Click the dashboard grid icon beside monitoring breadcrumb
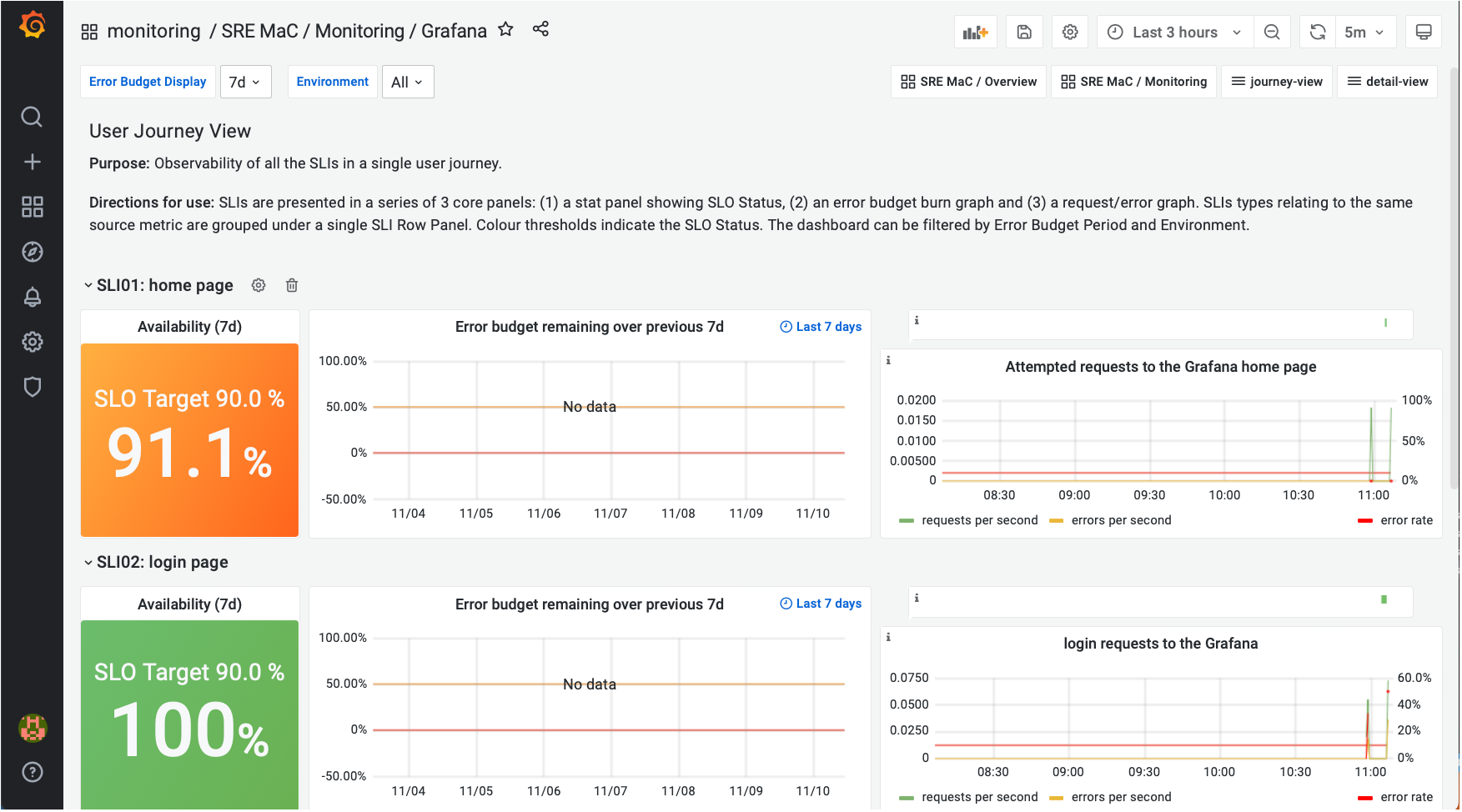The image size is (1462, 812). tap(89, 33)
